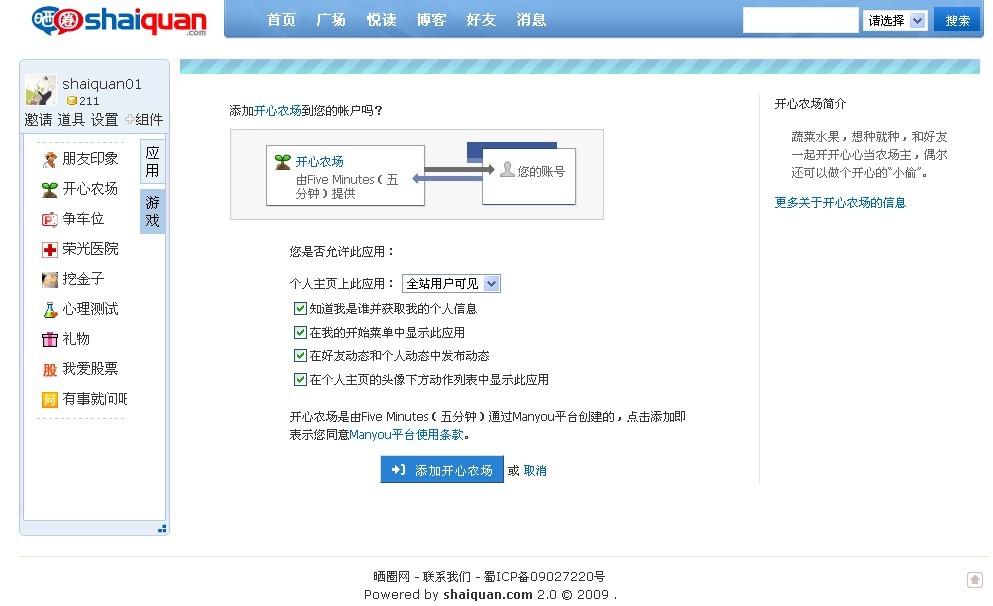This screenshot has width=993, height=606.
Task: Open 心理测试 from the app list
Action: click(91, 309)
